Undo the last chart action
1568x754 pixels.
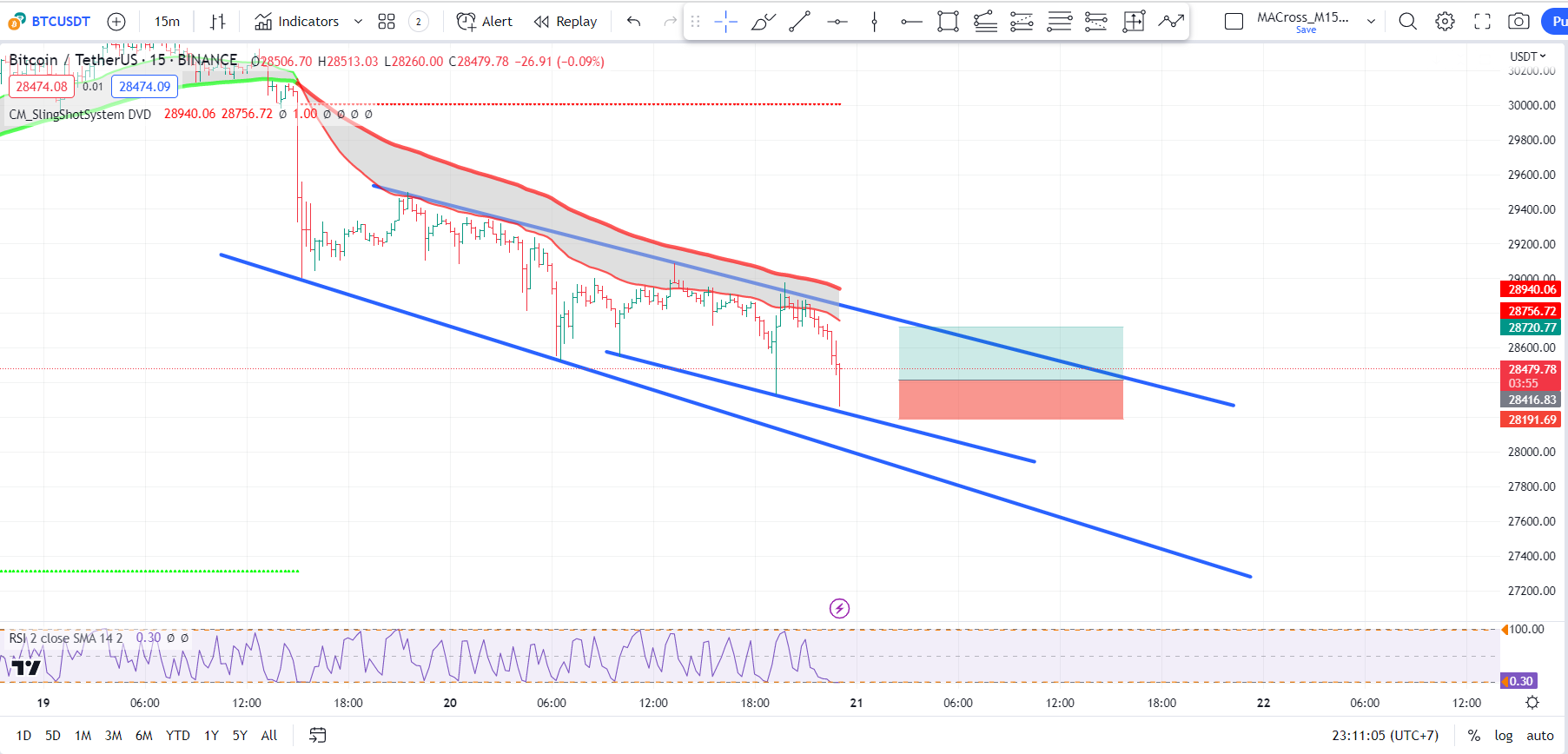click(x=633, y=22)
